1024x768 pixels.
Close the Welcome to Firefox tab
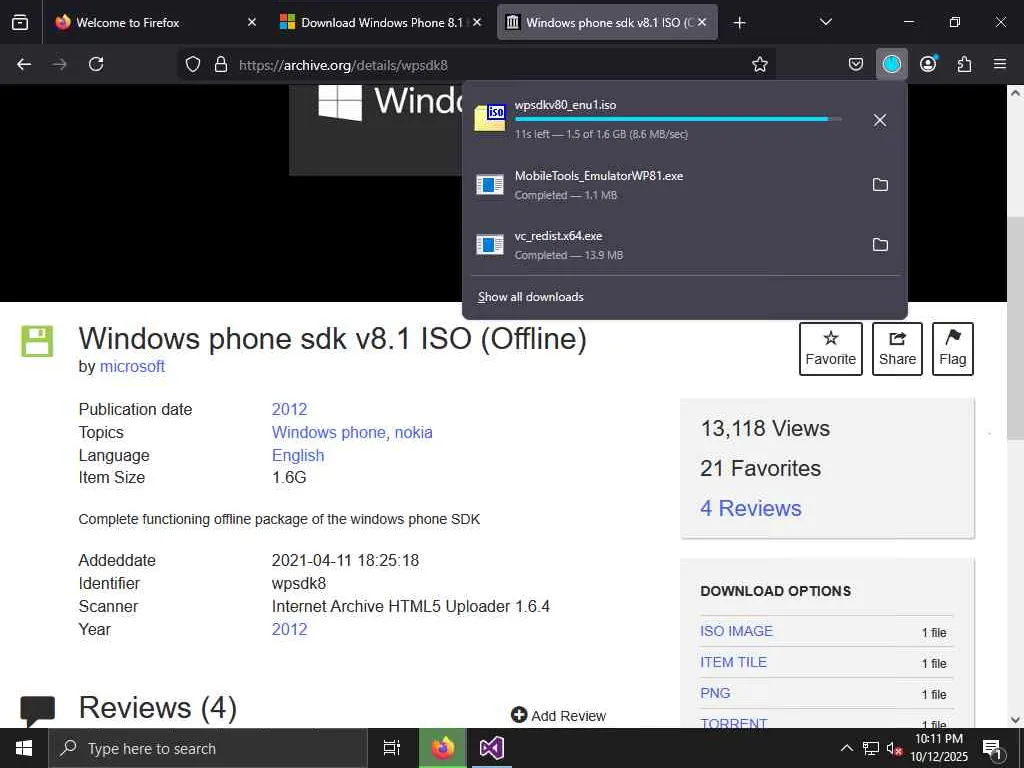252,22
